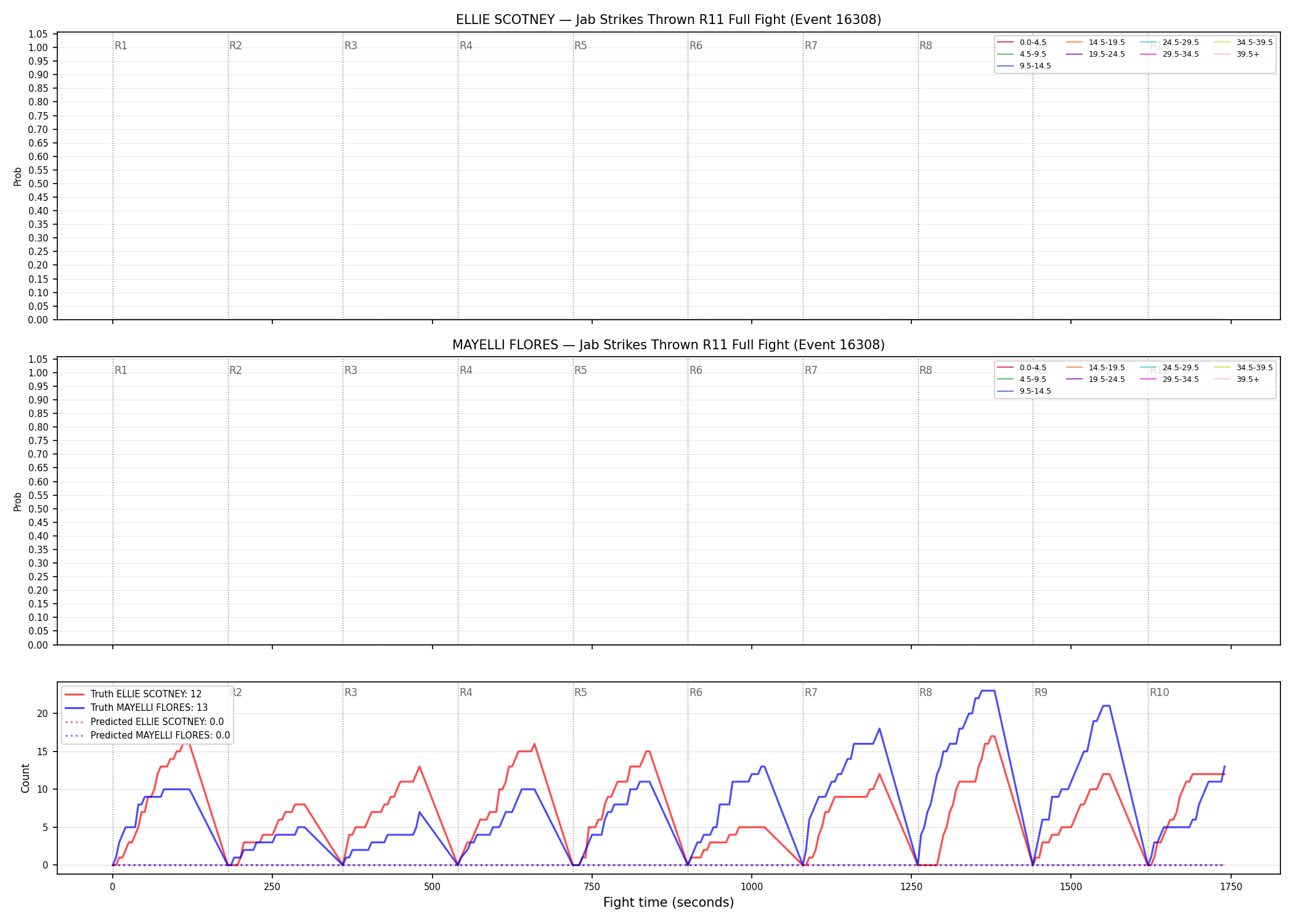The height and width of the screenshot is (924, 1294).
Task: Click the 1500 tick on the fight time axis
Action: (x=1071, y=887)
